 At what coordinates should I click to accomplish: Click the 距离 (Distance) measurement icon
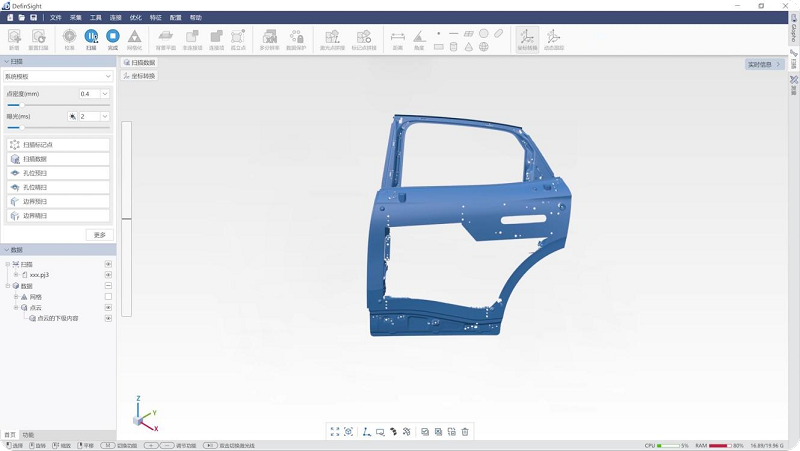pos(397,38)
